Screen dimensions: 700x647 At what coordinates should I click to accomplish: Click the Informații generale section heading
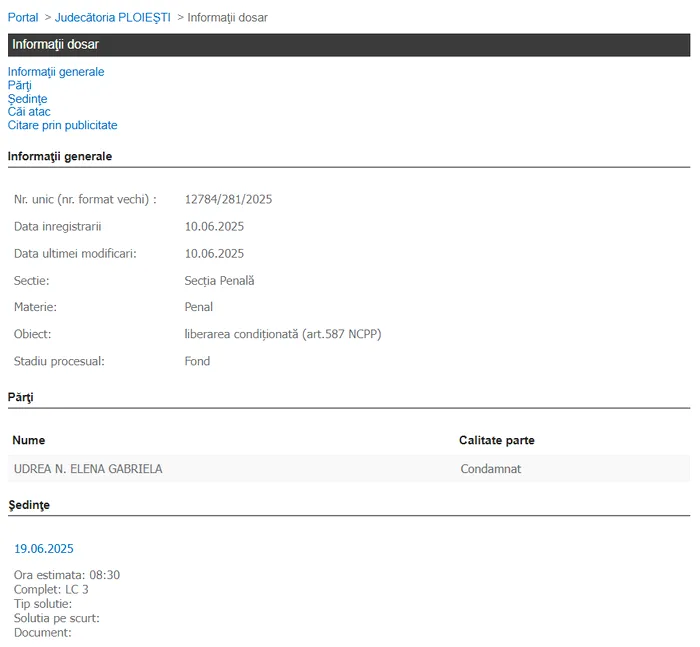(x=60, y=156)
